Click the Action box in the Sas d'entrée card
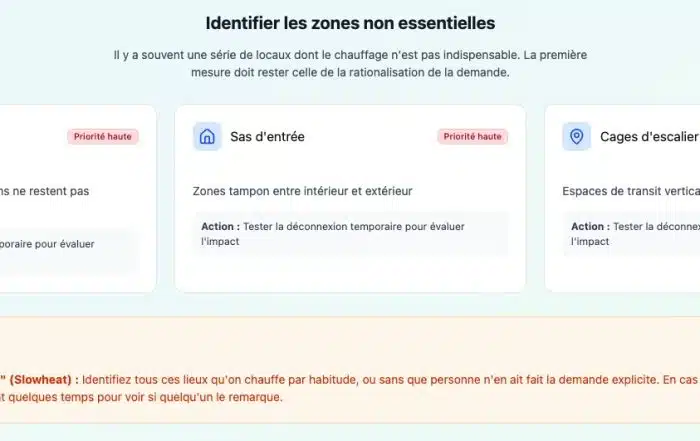 [x=350, y=233]
